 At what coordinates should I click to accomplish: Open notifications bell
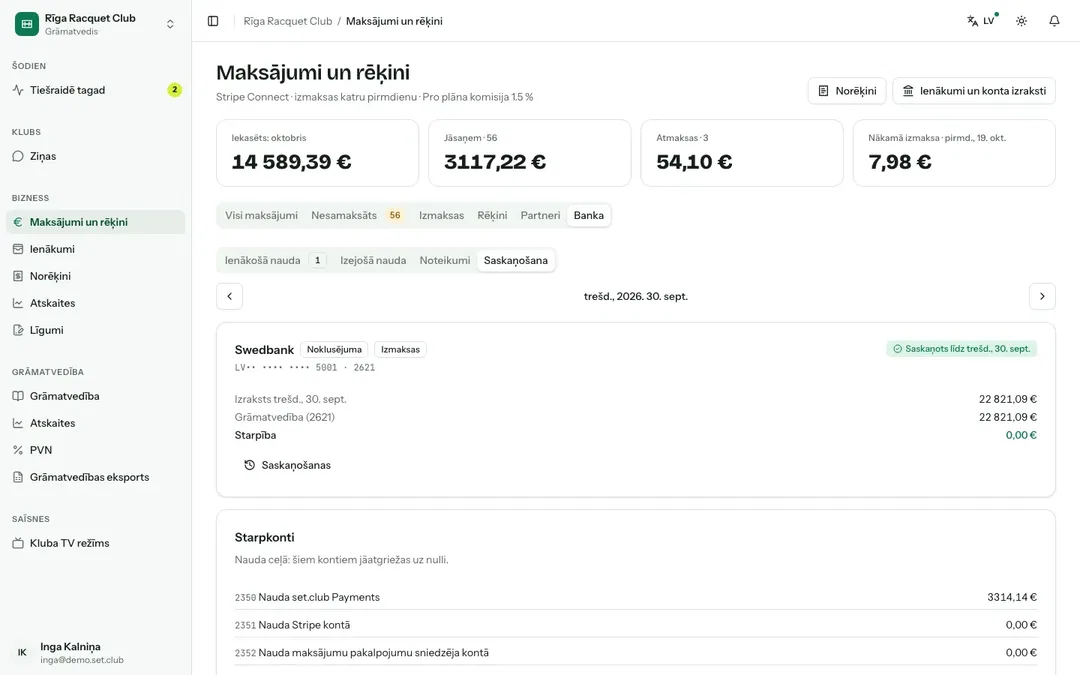(1054, 21)
